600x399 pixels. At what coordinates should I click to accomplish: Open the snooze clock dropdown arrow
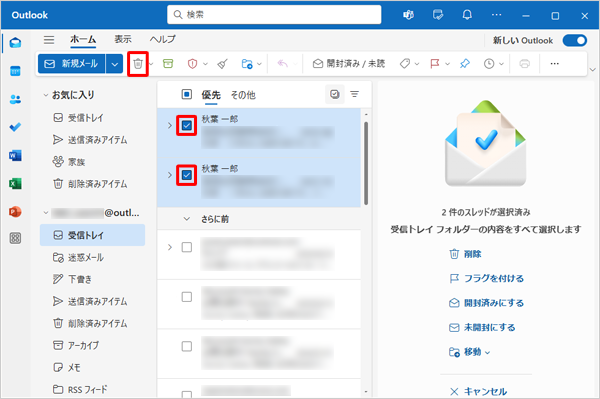501,64
